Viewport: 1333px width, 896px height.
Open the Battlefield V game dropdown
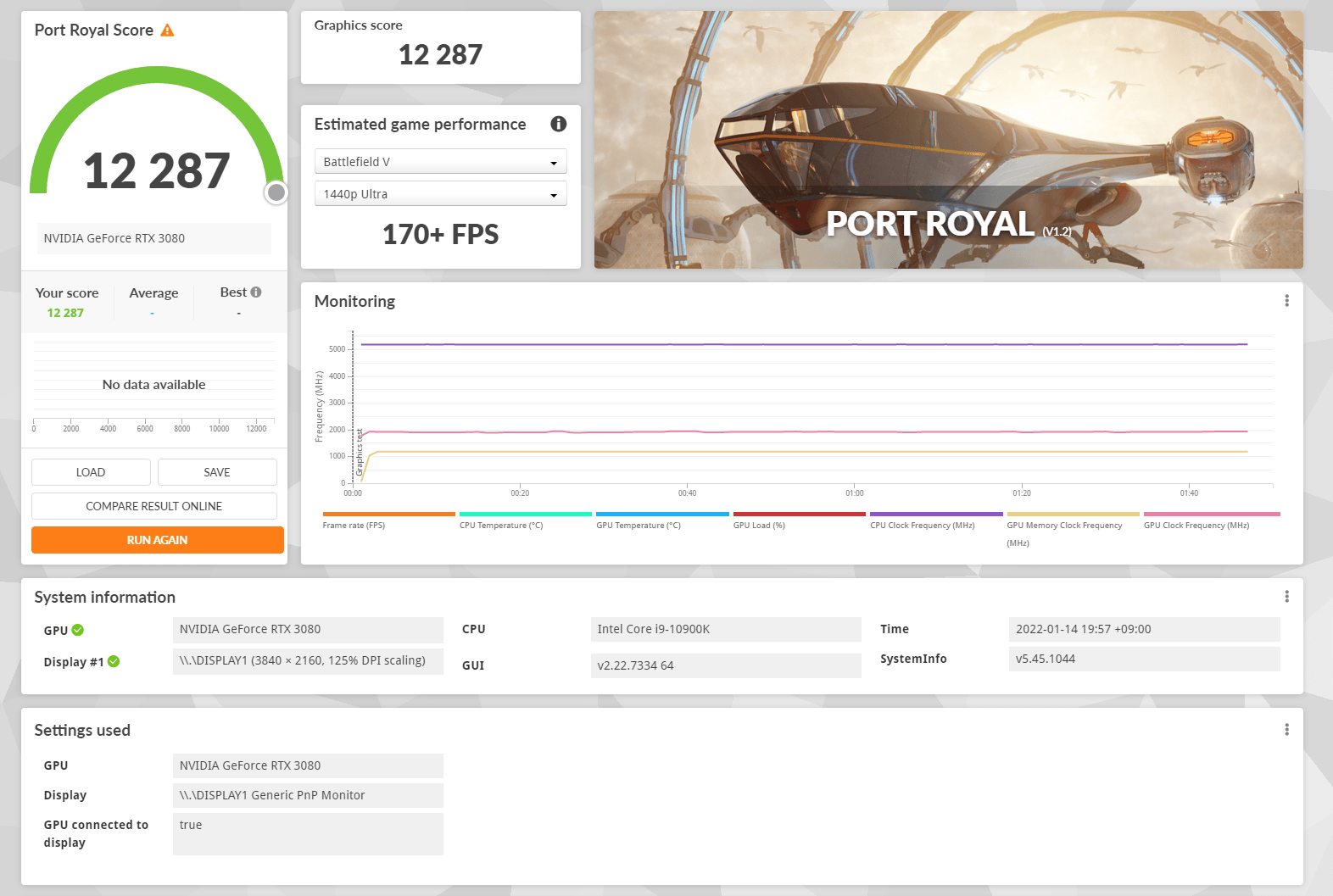[x=440, y=161]
